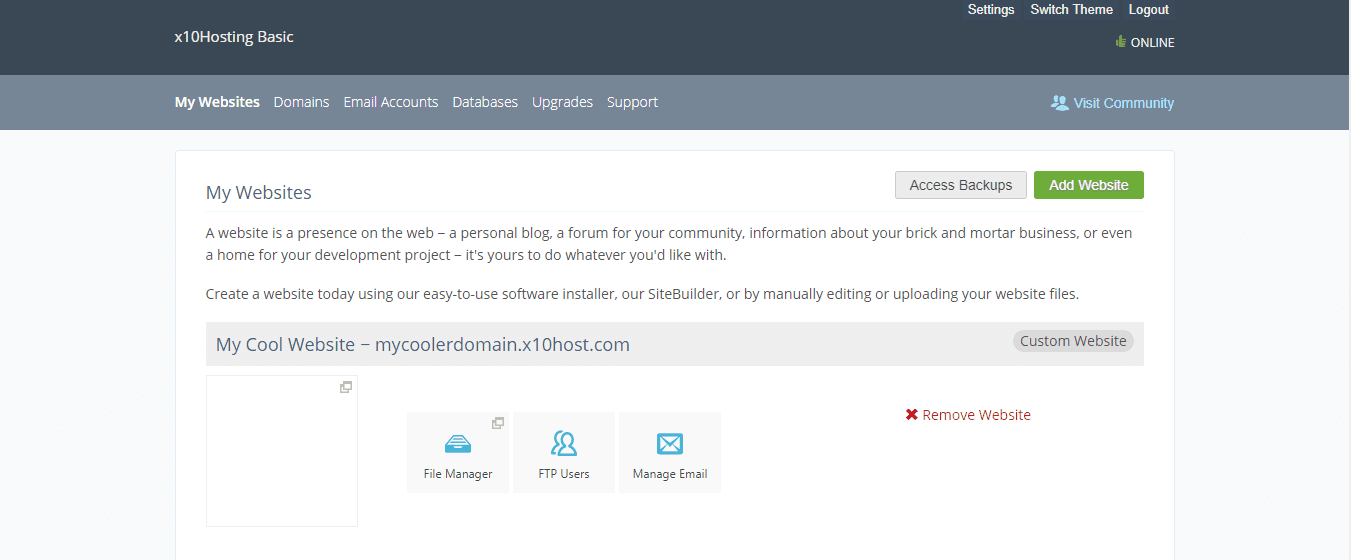
Task: Open the blank website preview thumbnail
Action: coord(282,451)
